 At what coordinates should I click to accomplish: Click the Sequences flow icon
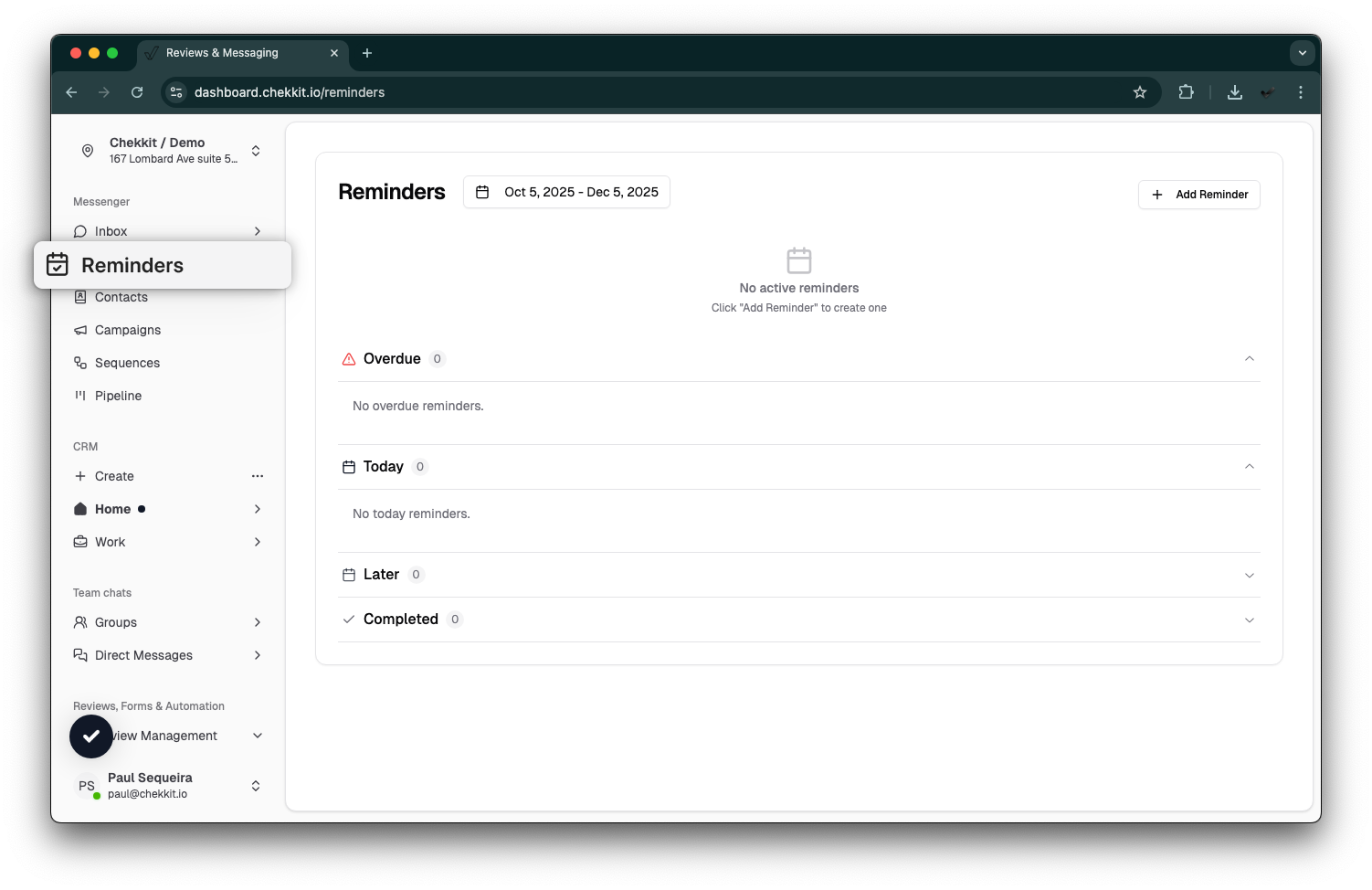point(80,363)
